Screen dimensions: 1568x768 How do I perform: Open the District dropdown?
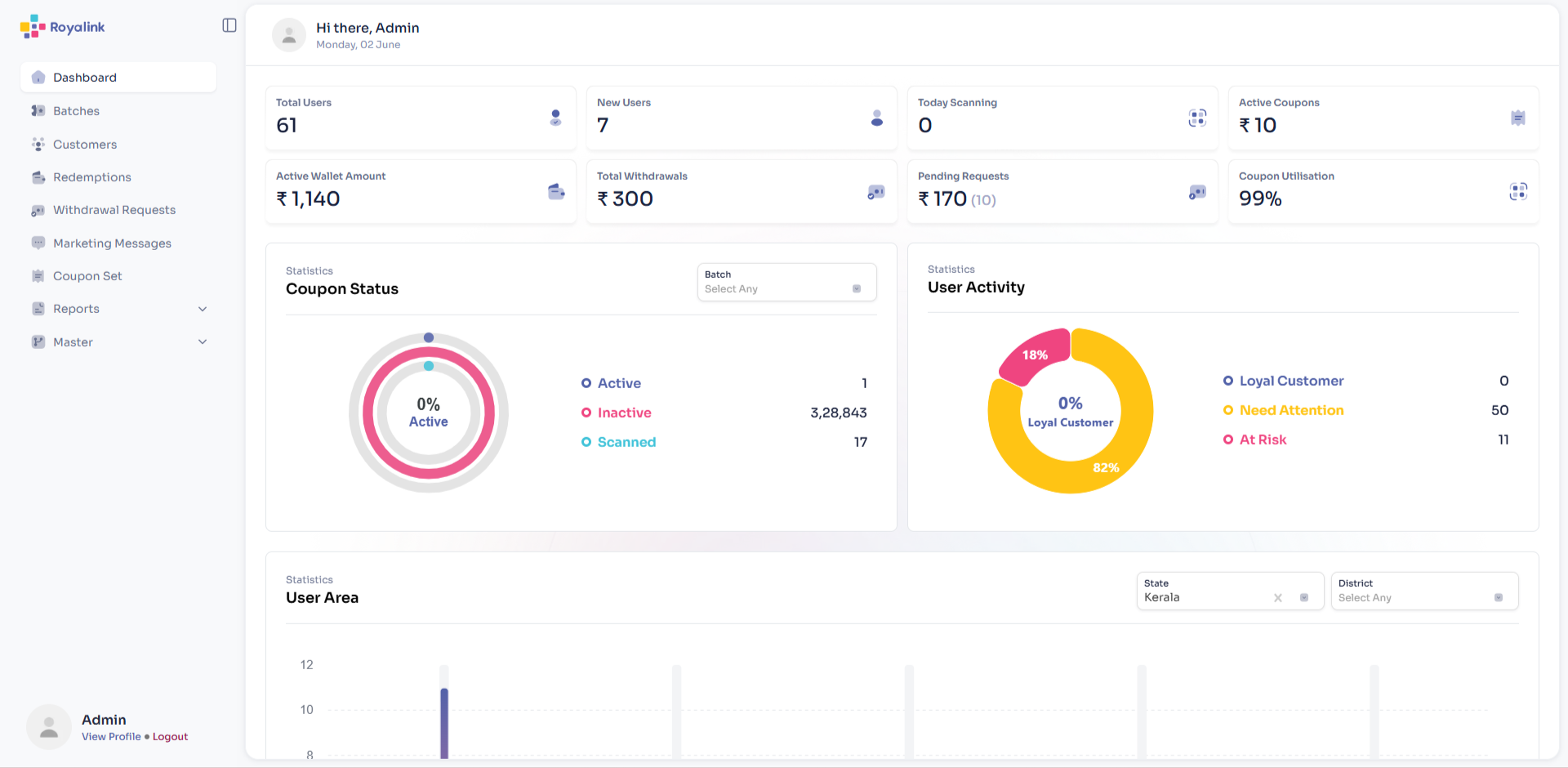[1424, 591]
